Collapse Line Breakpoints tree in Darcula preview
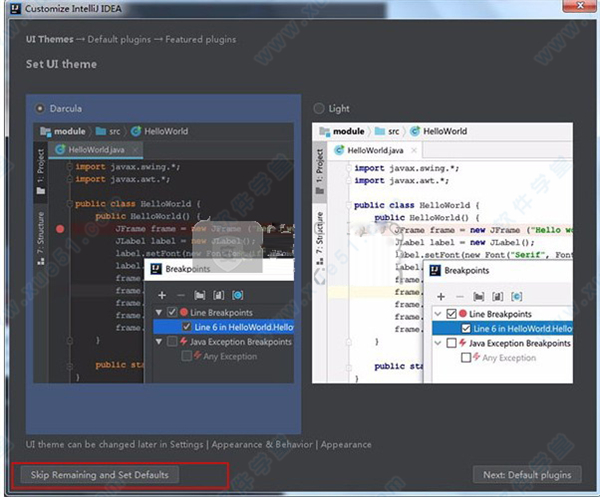The width and height of the screenshot is (600, 497). coord(157,312)
